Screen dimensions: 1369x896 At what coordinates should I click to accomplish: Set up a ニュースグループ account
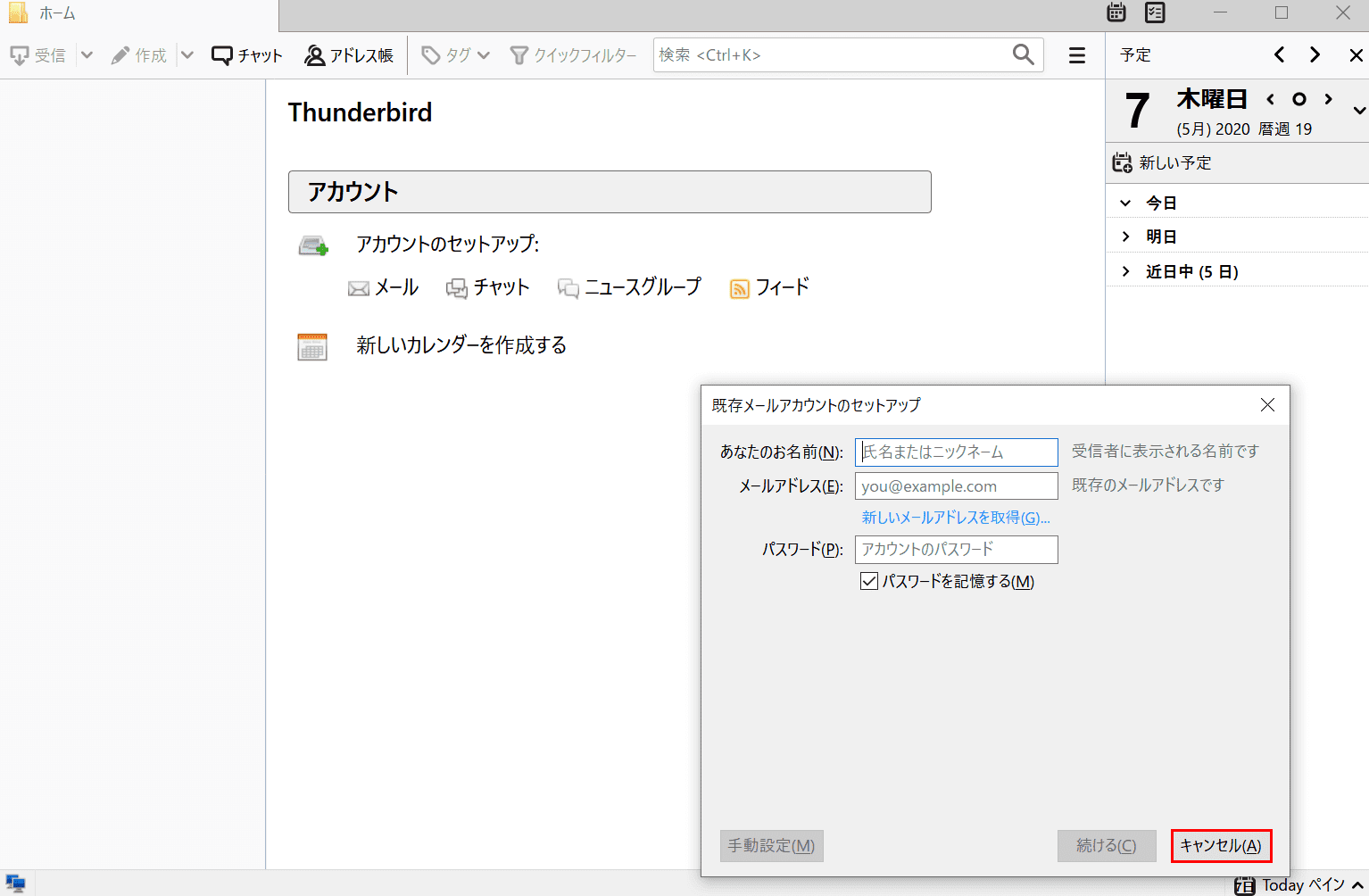629,287
